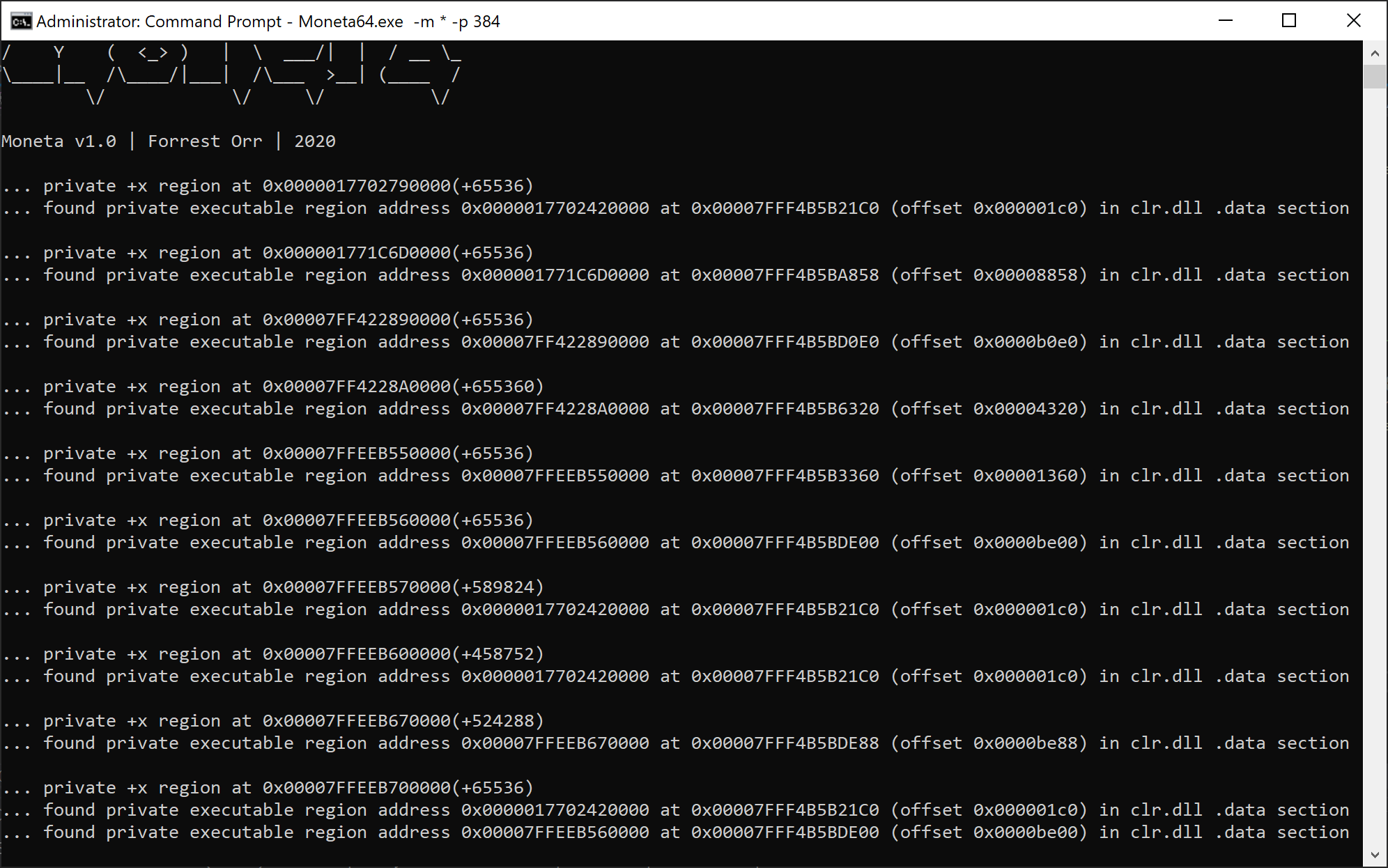Click address 0x00007FFF4B5BD0E0 in found line

point(785,342)
